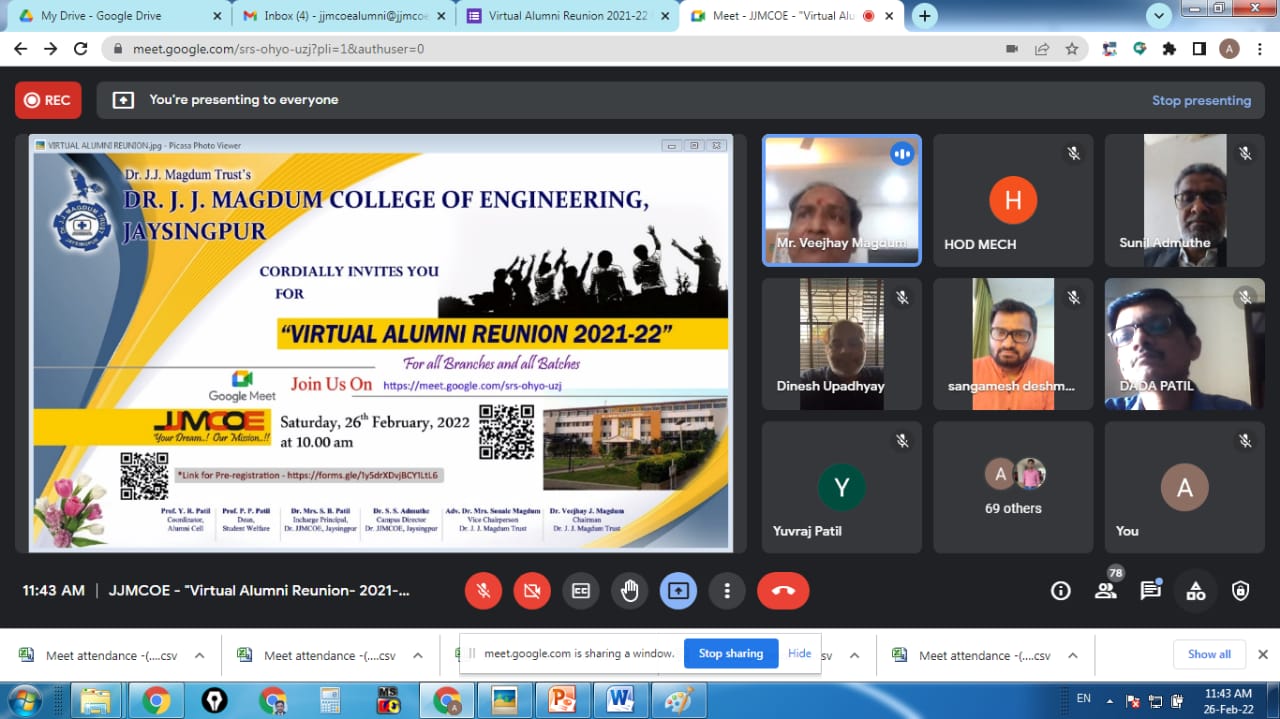Click Show all downloads
This screenshot has height=719, width=1280.
coord(1209,654)
